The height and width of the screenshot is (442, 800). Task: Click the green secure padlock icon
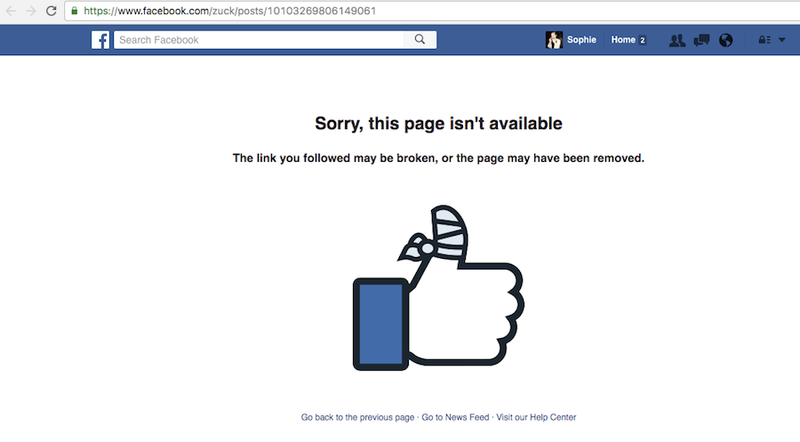74,11
